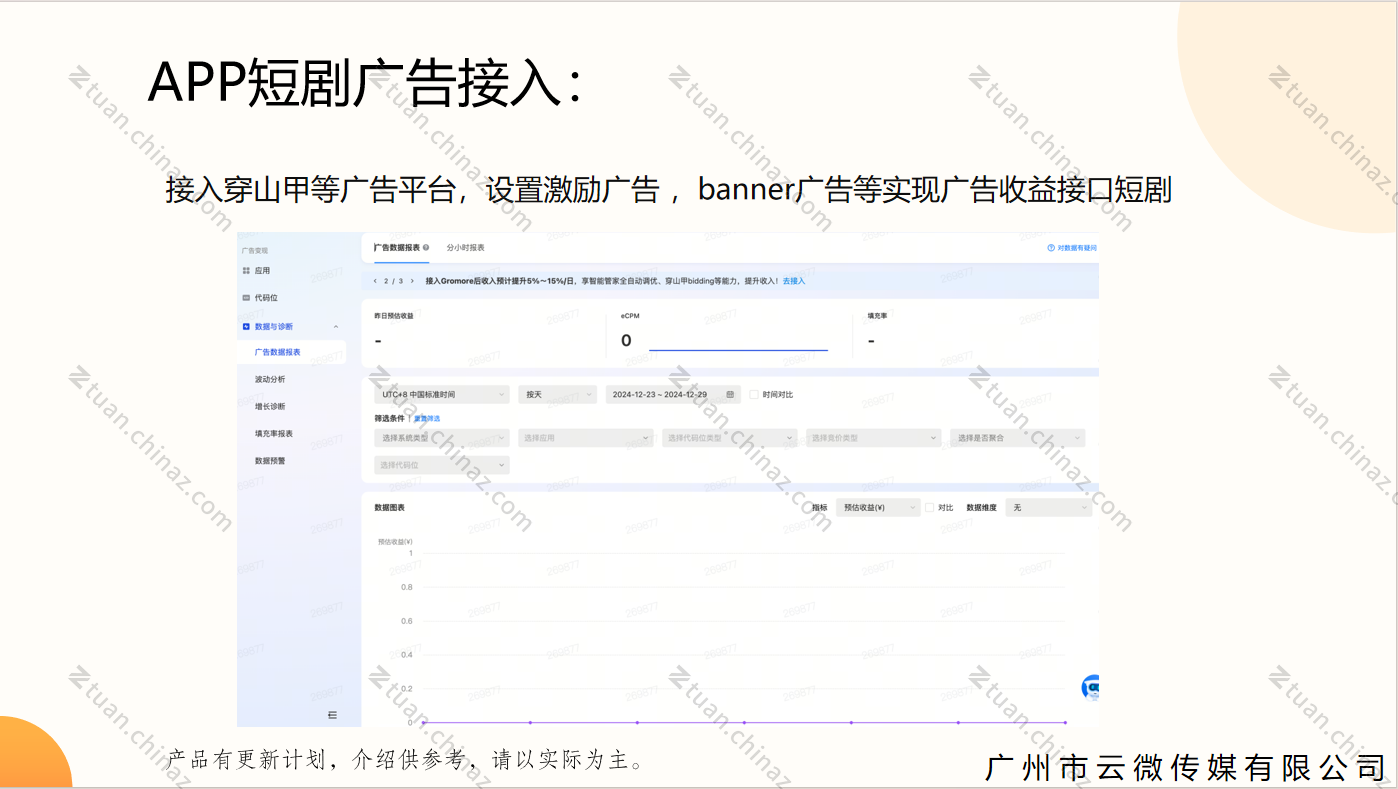Switch to the 分小时报表 tab
Screen dimensions: 1398x789
[x=466, y=247]
